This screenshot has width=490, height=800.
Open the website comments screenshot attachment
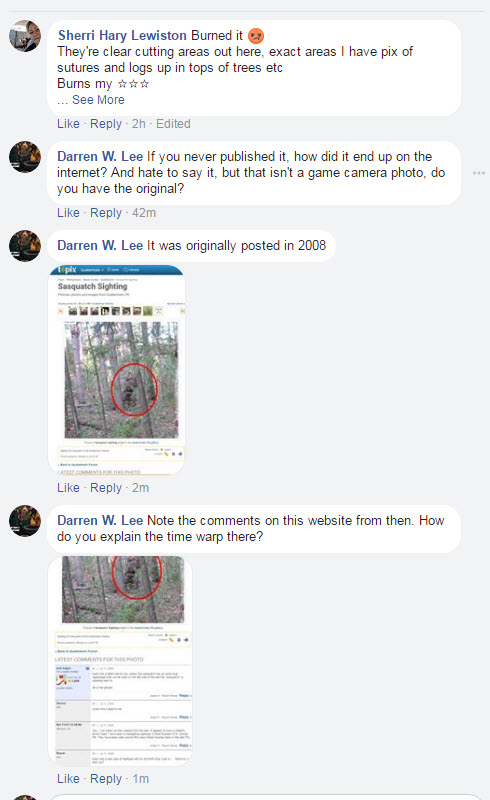tap(120, 661)
